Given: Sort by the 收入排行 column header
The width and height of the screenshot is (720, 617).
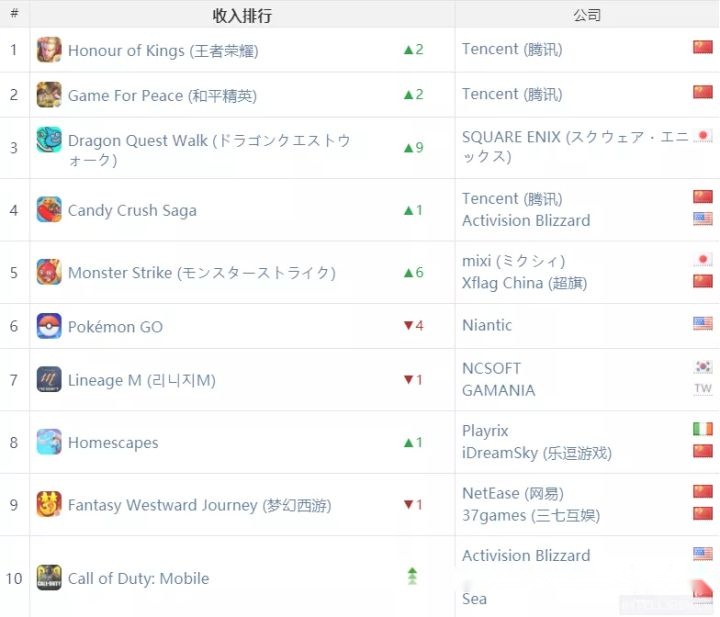Looking at the screenshot, I should tap(242, 15).
